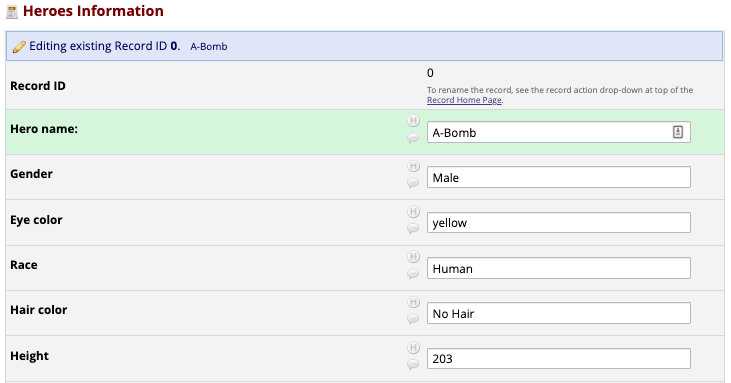The height and width of the screenshot is (383, 731).
Task: Select the Eye color field with yellow
Action: pyautogui.click(x=559, y=223)
